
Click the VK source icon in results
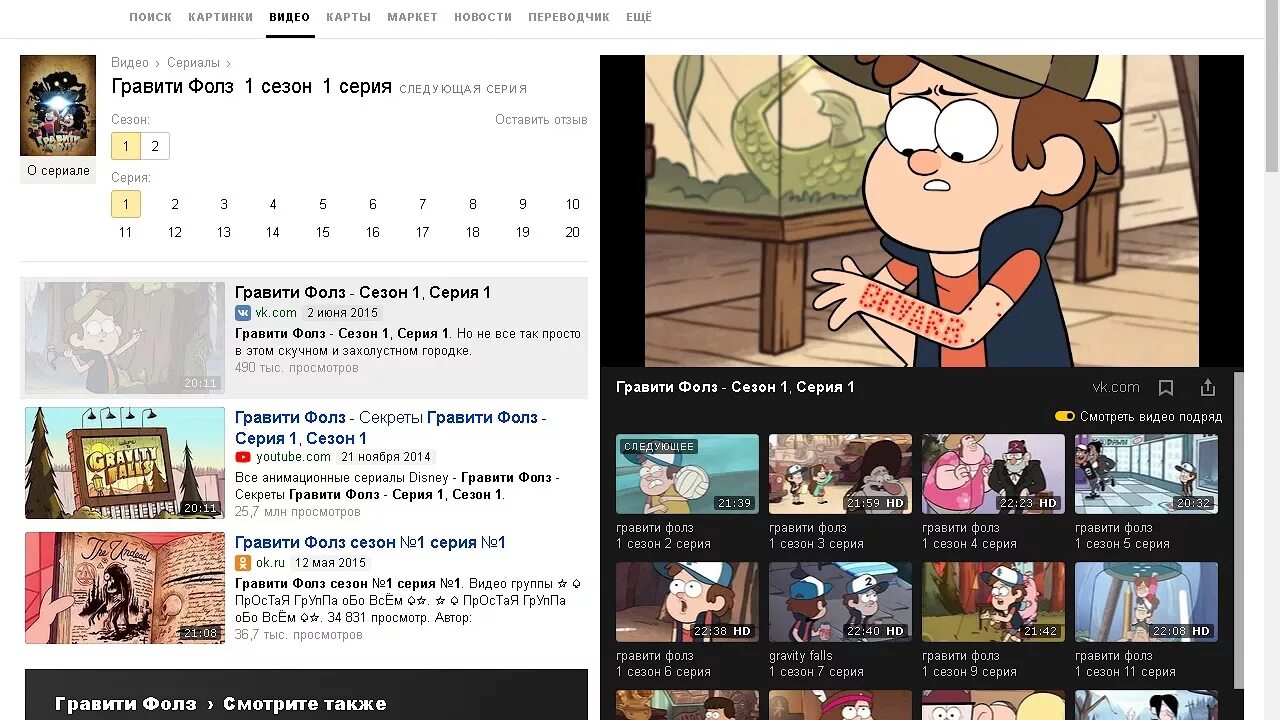click(243, 313)
